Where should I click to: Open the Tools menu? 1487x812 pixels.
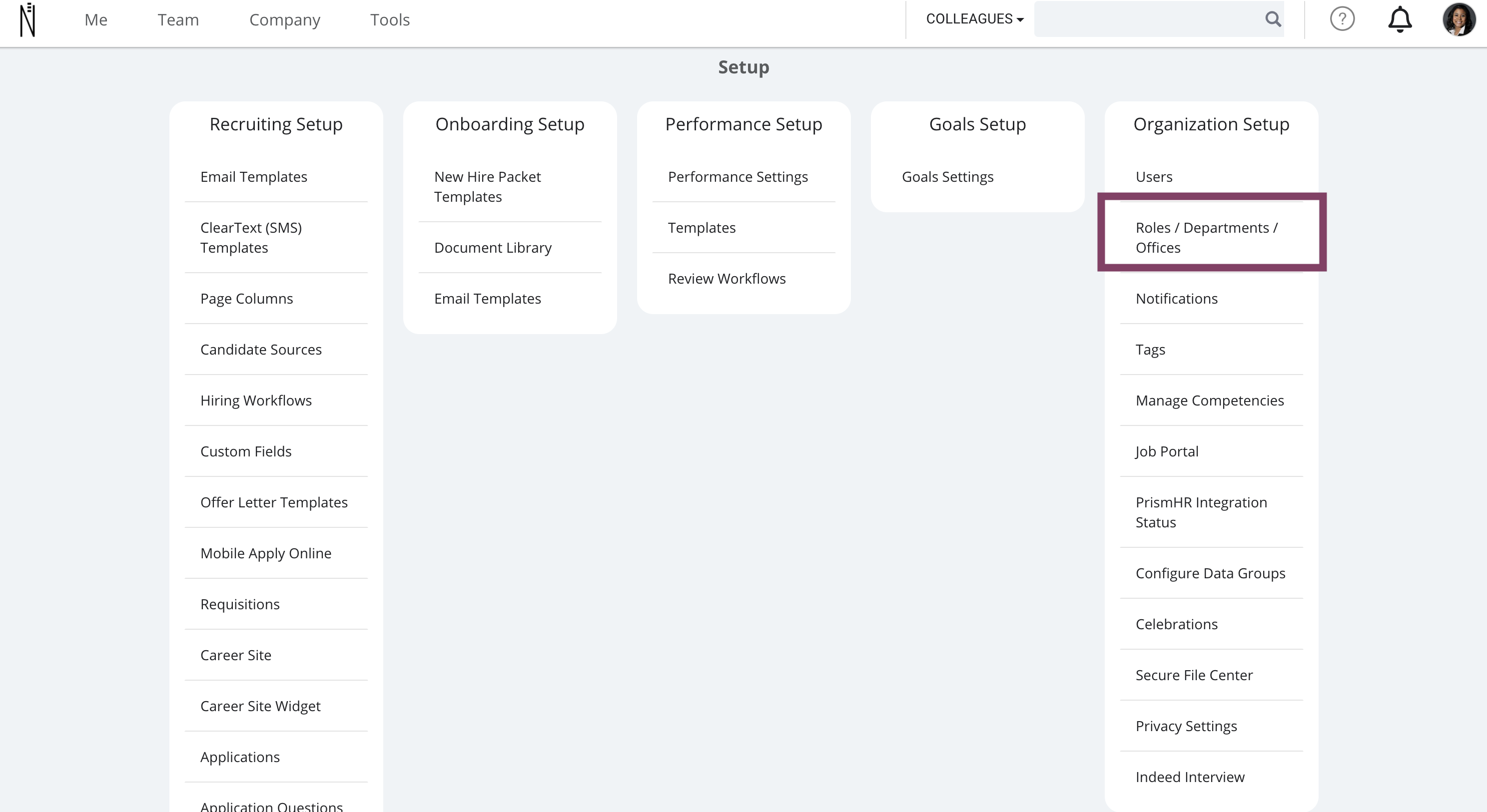[x=390, y=19]
